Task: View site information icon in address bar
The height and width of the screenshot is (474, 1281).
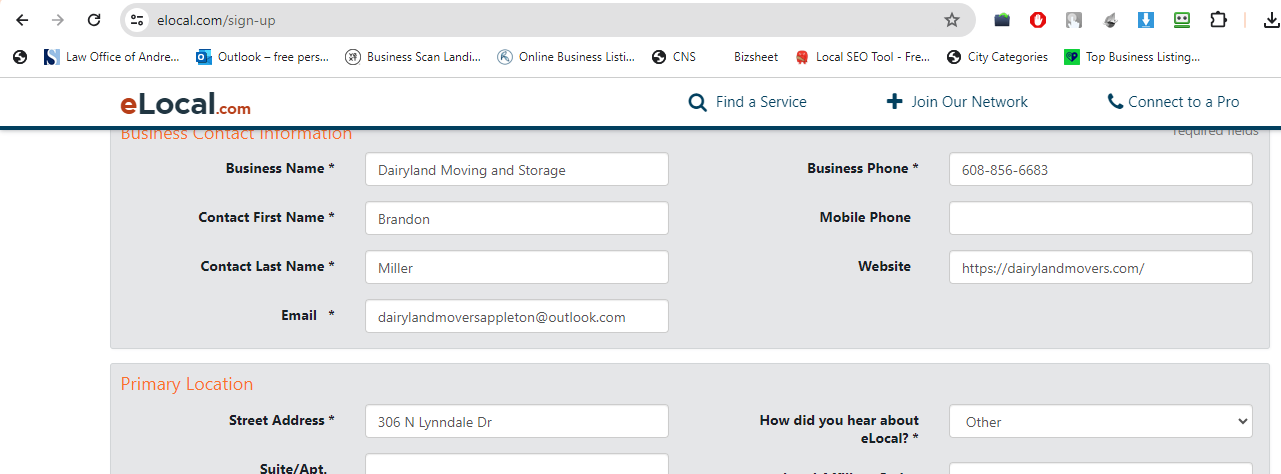Action: [x=138, y=20]
